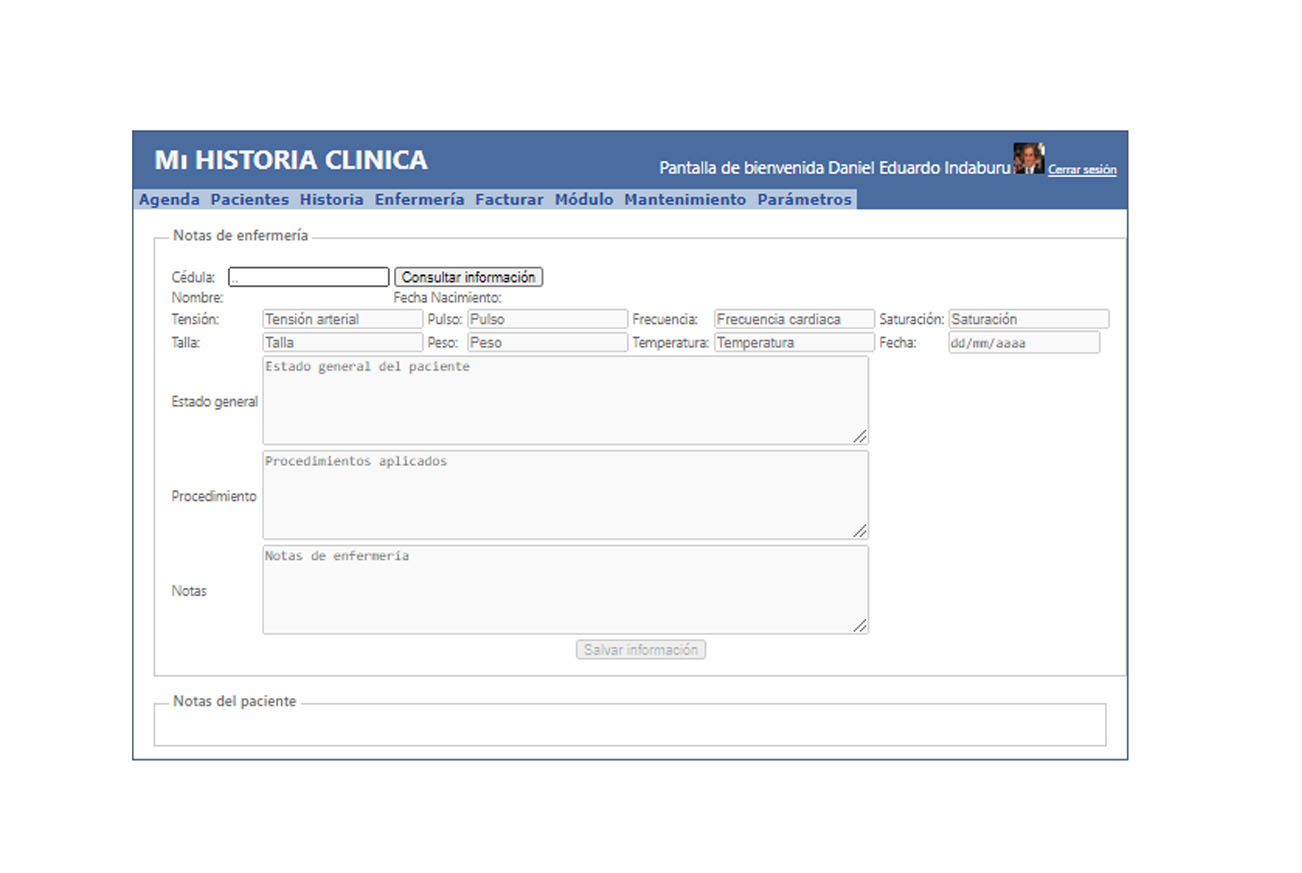
Task: Focus the Talla input field
Action: tap(343, 342)
